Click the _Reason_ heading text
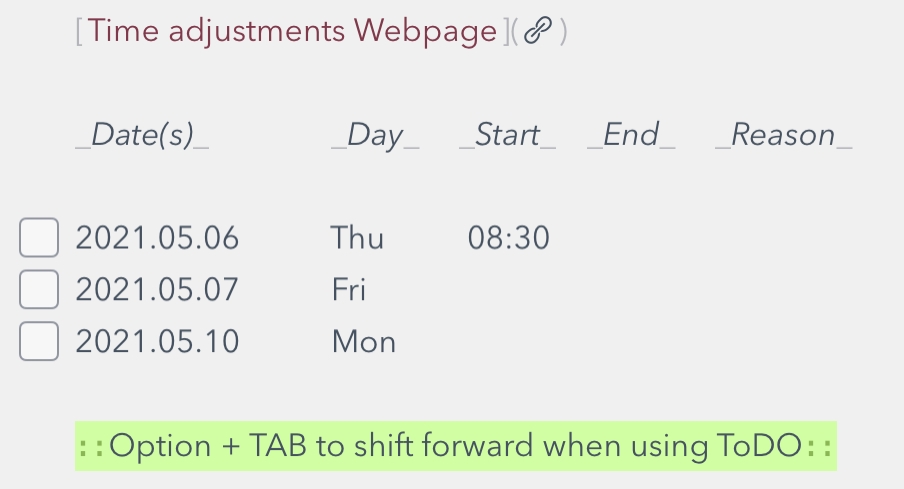Screen dimensions: 904x489 point(784,136)
